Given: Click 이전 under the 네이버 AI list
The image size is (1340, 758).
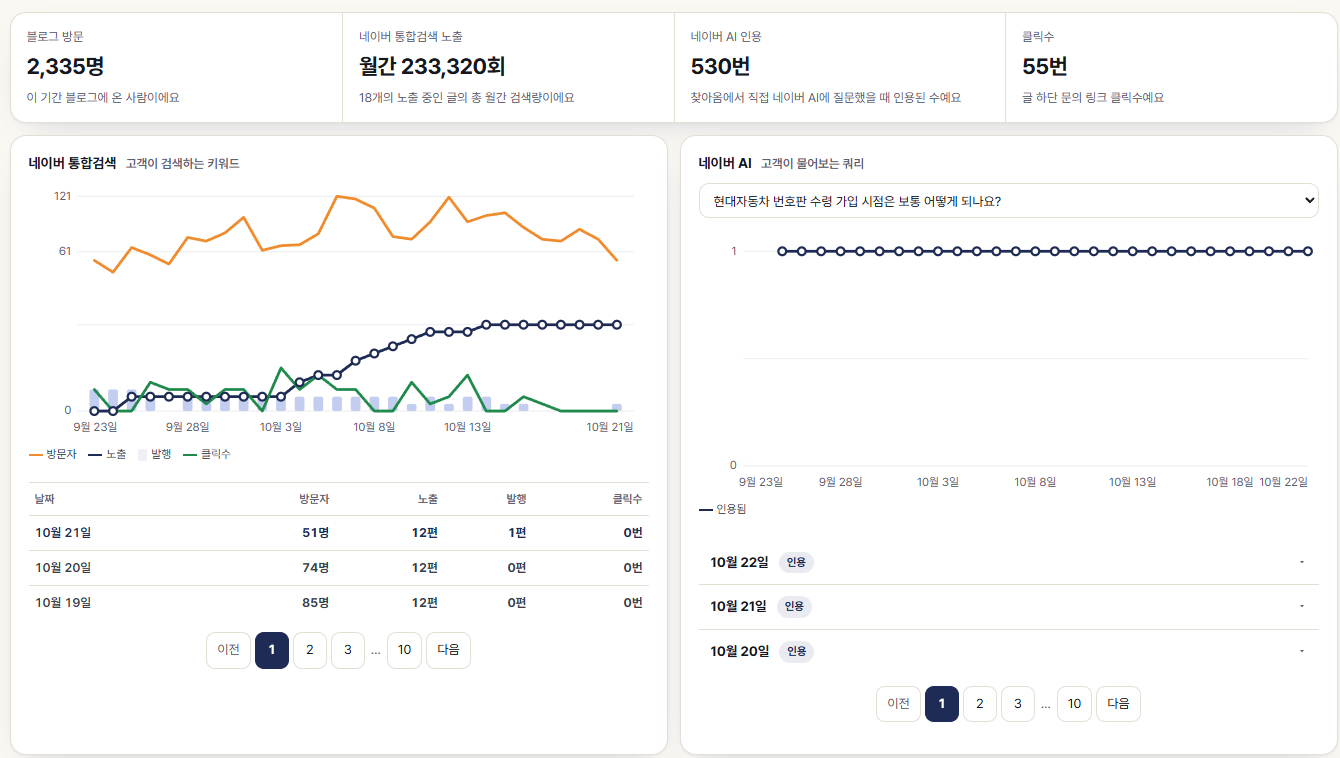Looking at the screenshot, I should tap(898, 704).
